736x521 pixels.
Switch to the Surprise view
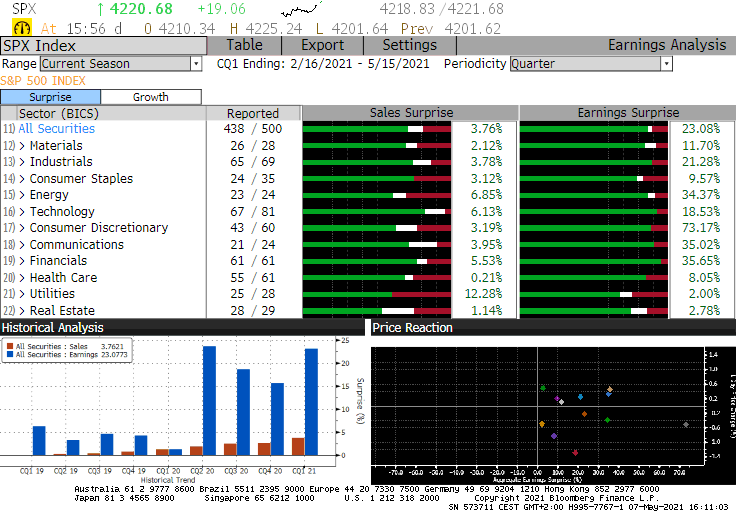(51, 97)
